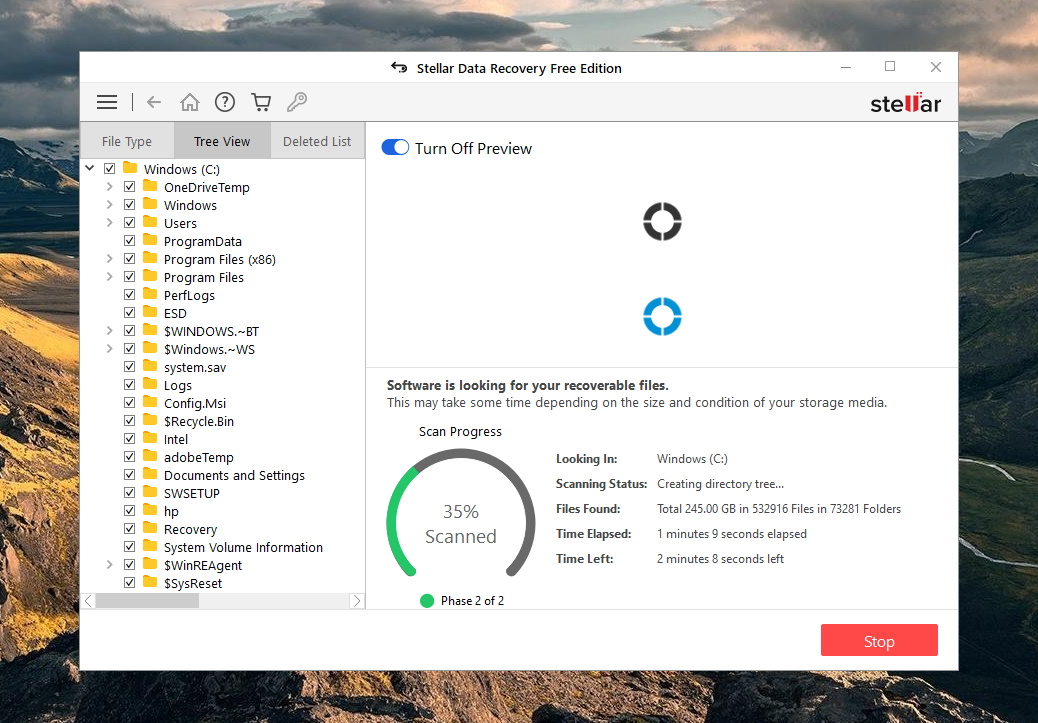Select the $SysReset folder name
Viewport: 1038px width, 723px height.
coord(193,583)
